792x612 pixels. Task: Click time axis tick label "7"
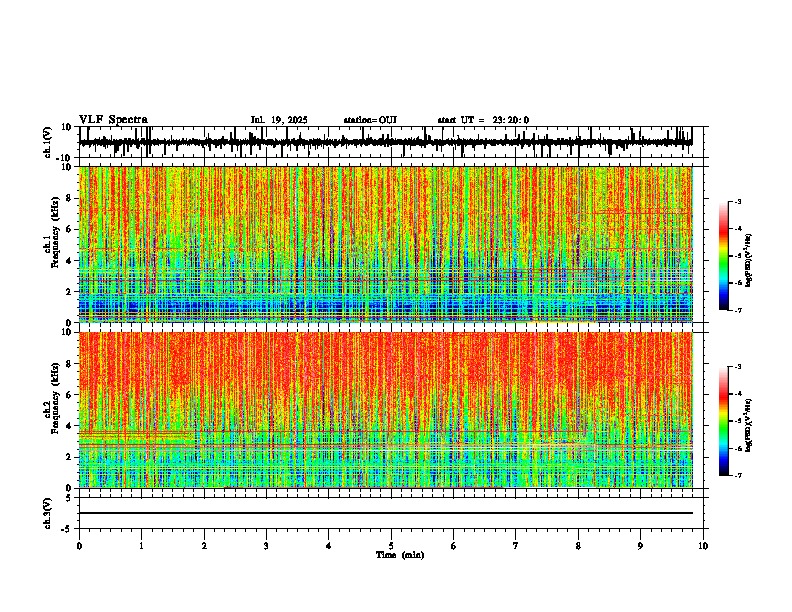tap(516, 546)
